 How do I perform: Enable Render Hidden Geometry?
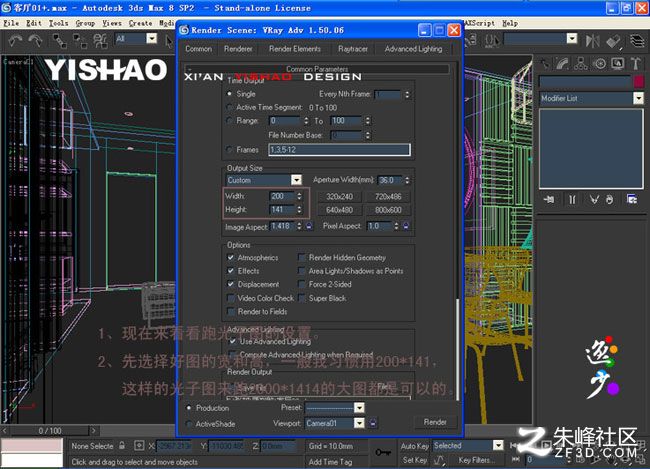[302, 258]
